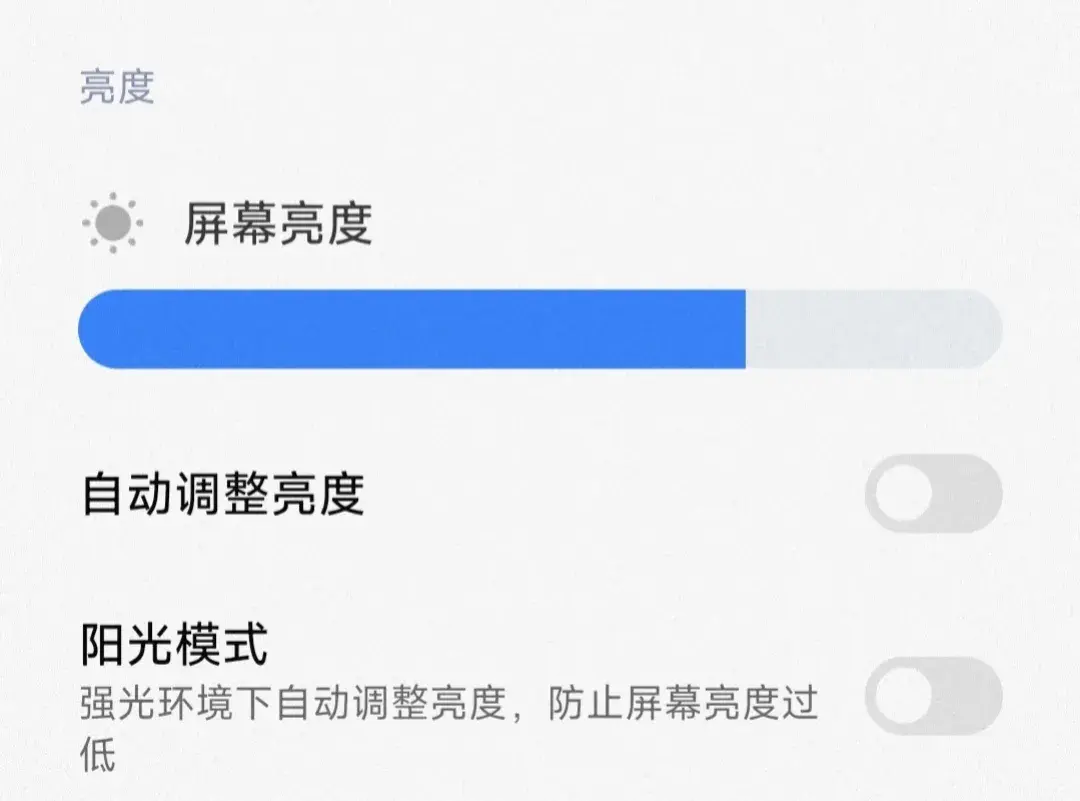Tap the 亮度 section header
Screen dimensions: 1080x801
coord(117,88)
